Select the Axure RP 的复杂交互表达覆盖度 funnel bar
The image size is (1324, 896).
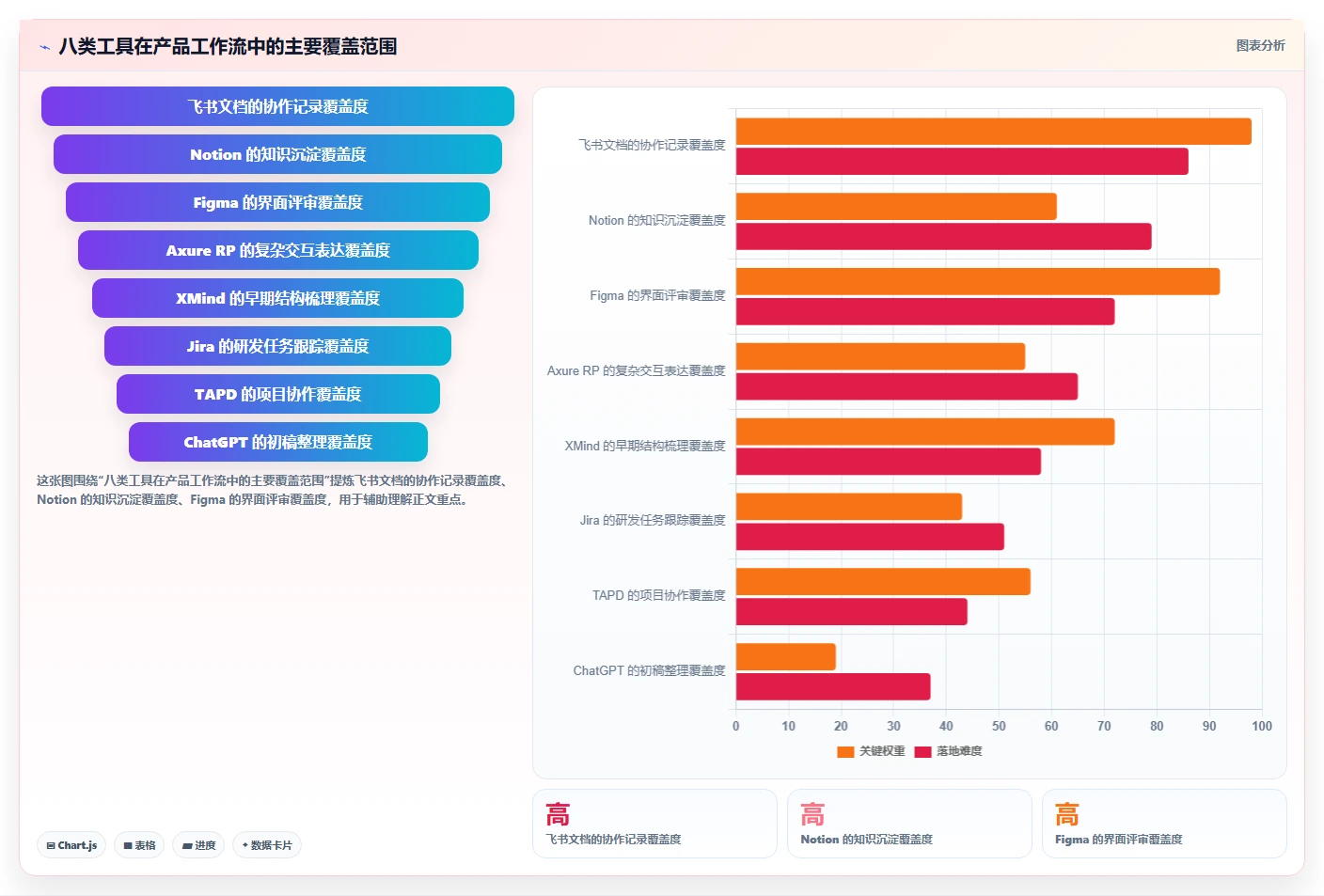[x=277, y=250]
